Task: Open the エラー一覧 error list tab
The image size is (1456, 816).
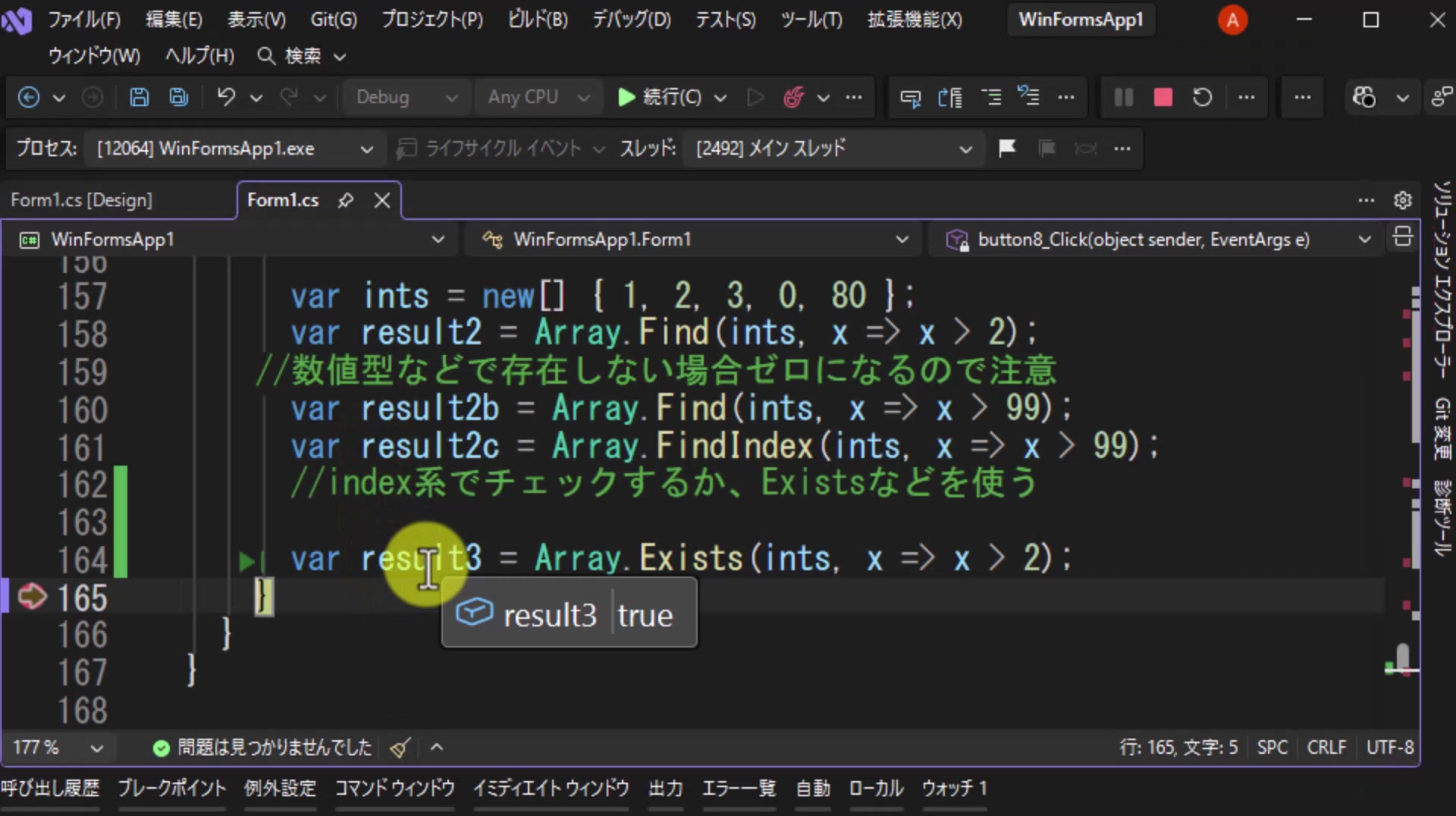Action: pos(739,789)
